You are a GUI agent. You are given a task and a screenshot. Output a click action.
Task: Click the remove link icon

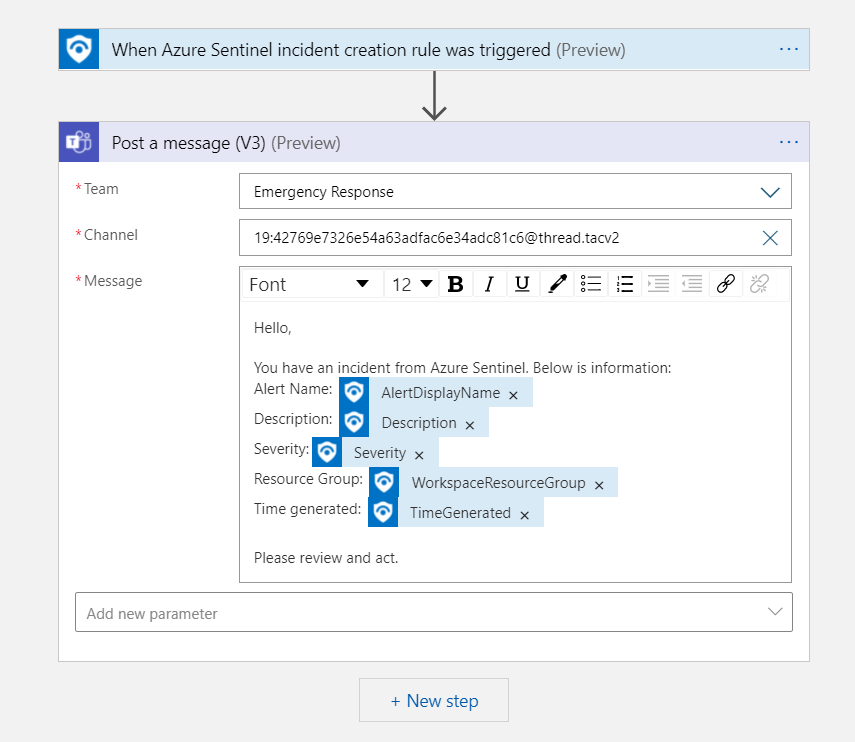pyautogui.click(x=759, y=285)
